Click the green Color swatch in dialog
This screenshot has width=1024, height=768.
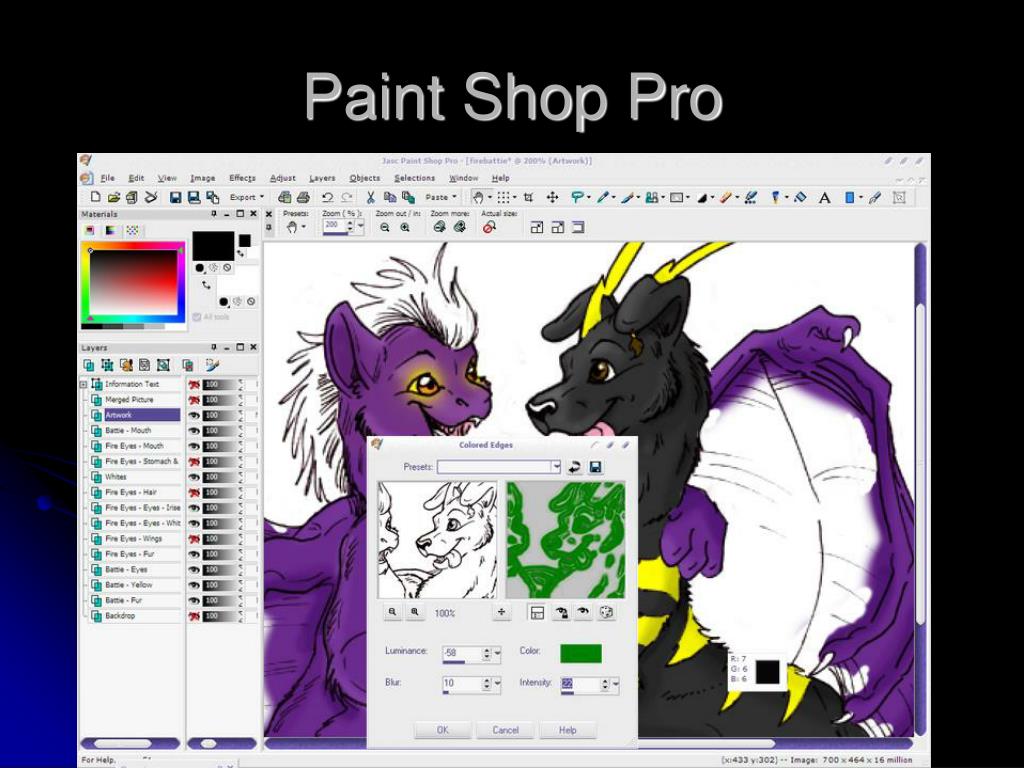[x=581, y=654]
